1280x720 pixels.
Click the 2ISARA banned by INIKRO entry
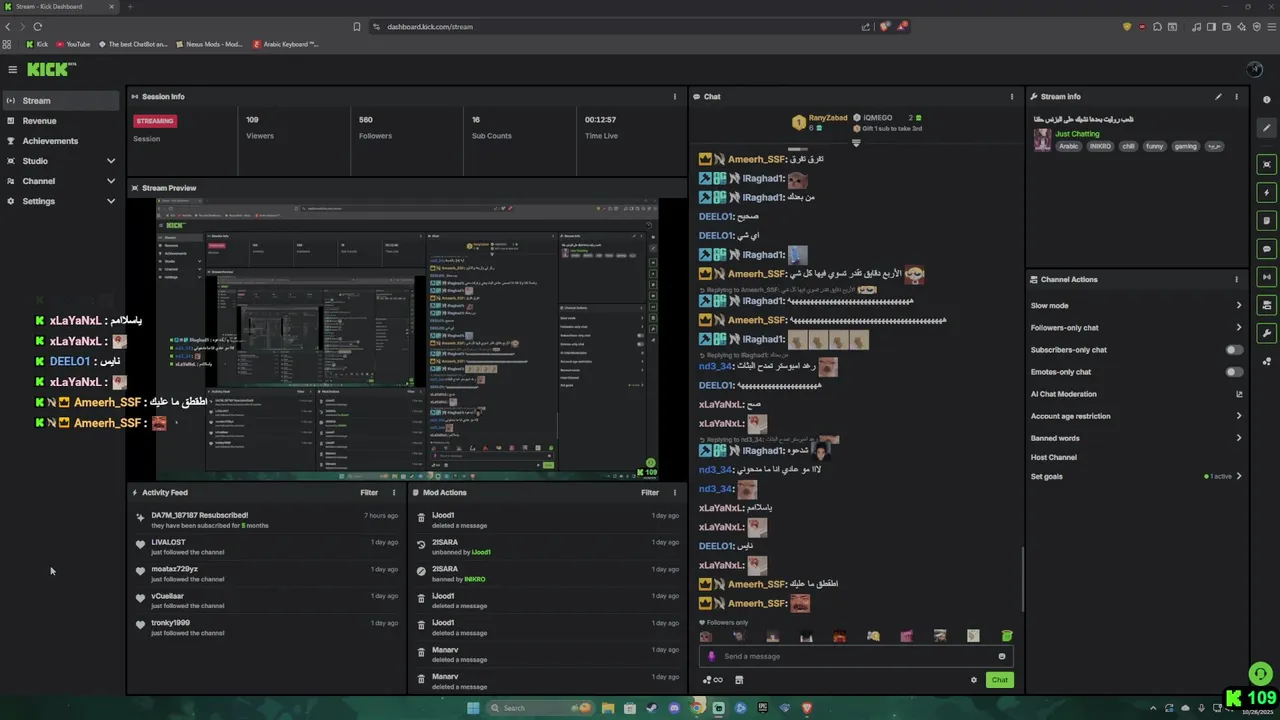(546, 574)
